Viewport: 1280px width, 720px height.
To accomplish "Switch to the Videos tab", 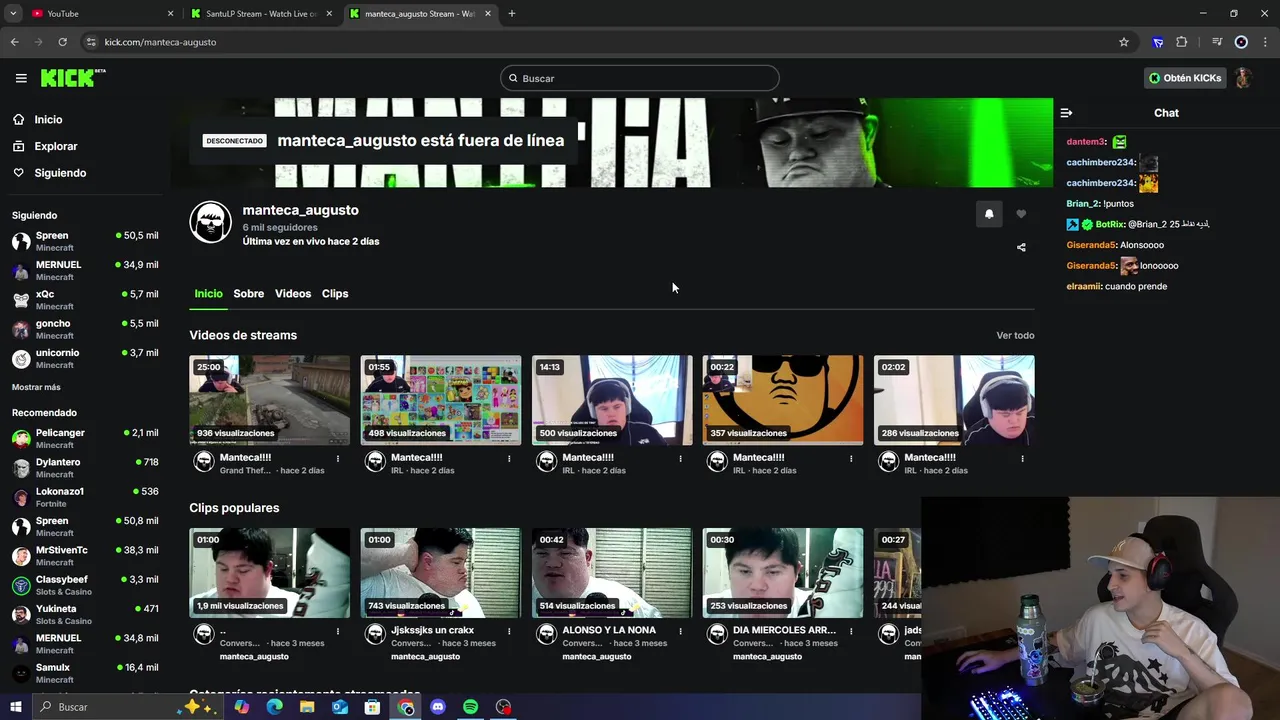I will click(293, 294).
